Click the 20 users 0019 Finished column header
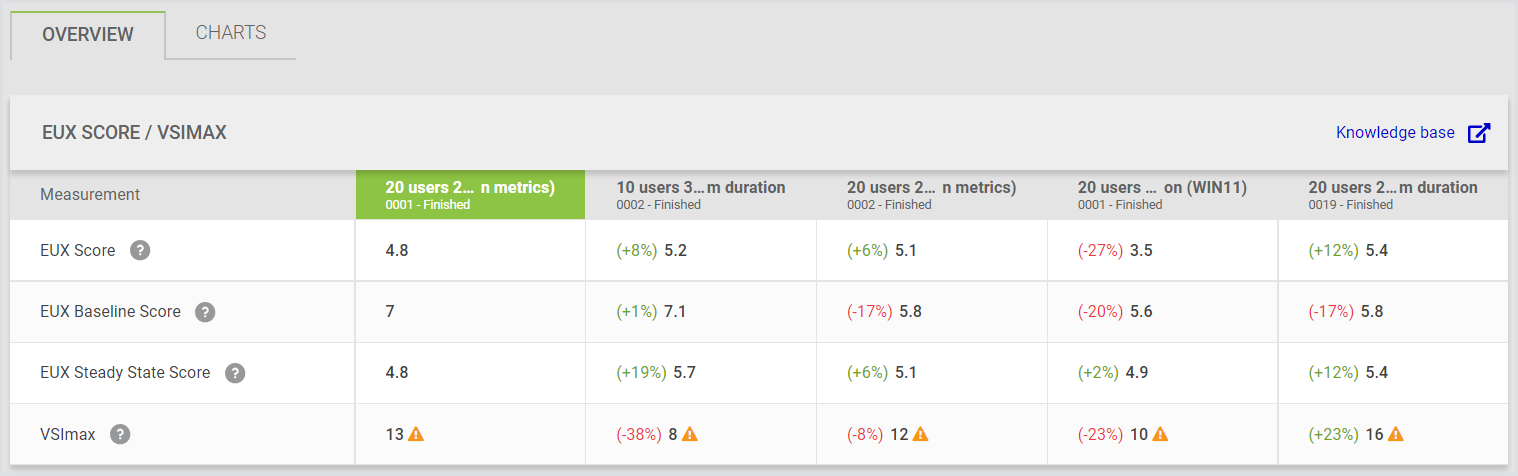The height and width of the screenshot is (476, 1518). [x=1392, y=194]
